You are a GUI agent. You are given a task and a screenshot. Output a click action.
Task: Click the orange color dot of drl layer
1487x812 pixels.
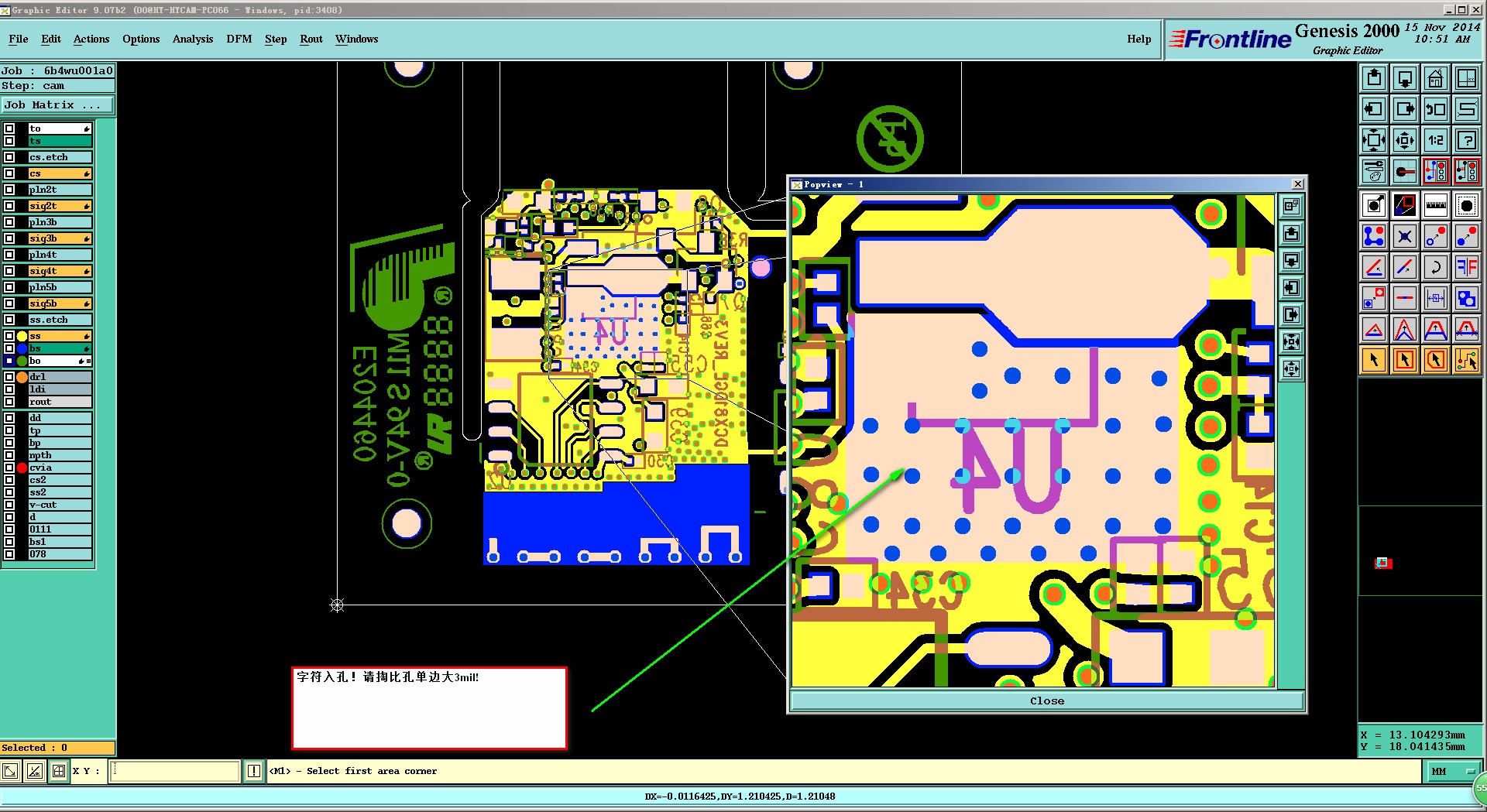click(x=22, y=377)
